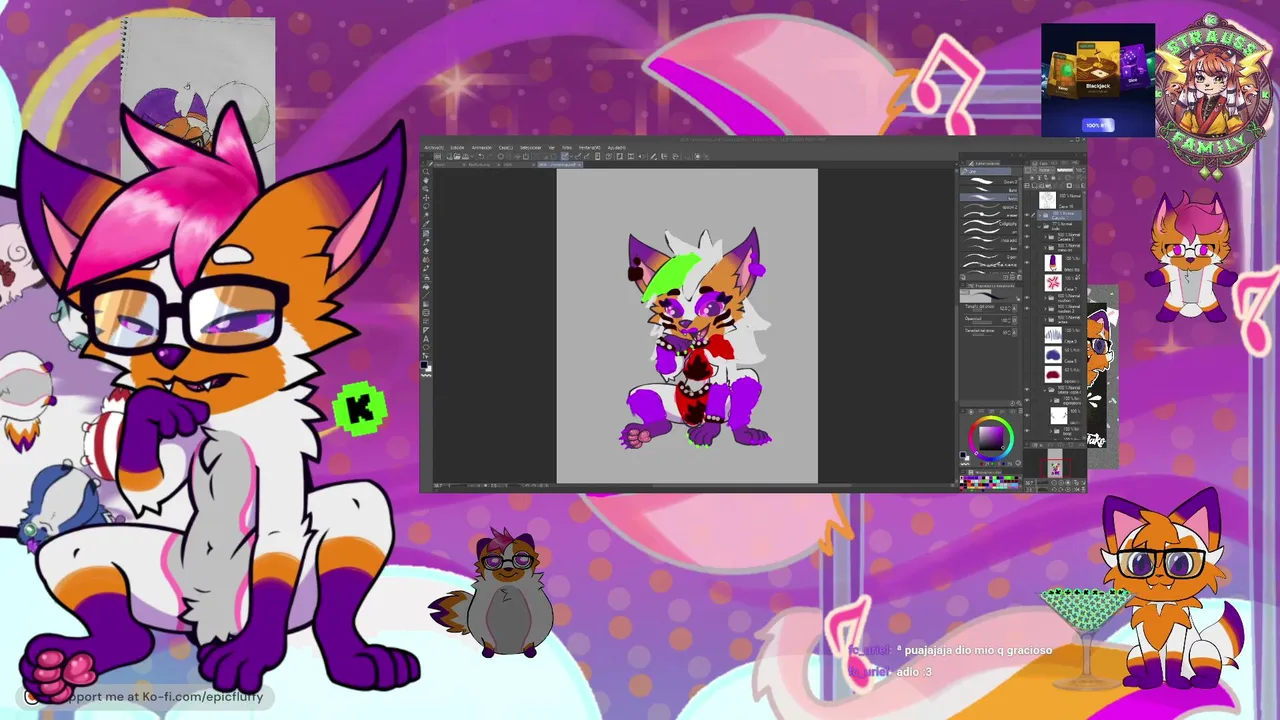The height and width of the screenshot is (720, 1280).
Task: Open the Archivo menu
Action: click(x=434, y=148)
